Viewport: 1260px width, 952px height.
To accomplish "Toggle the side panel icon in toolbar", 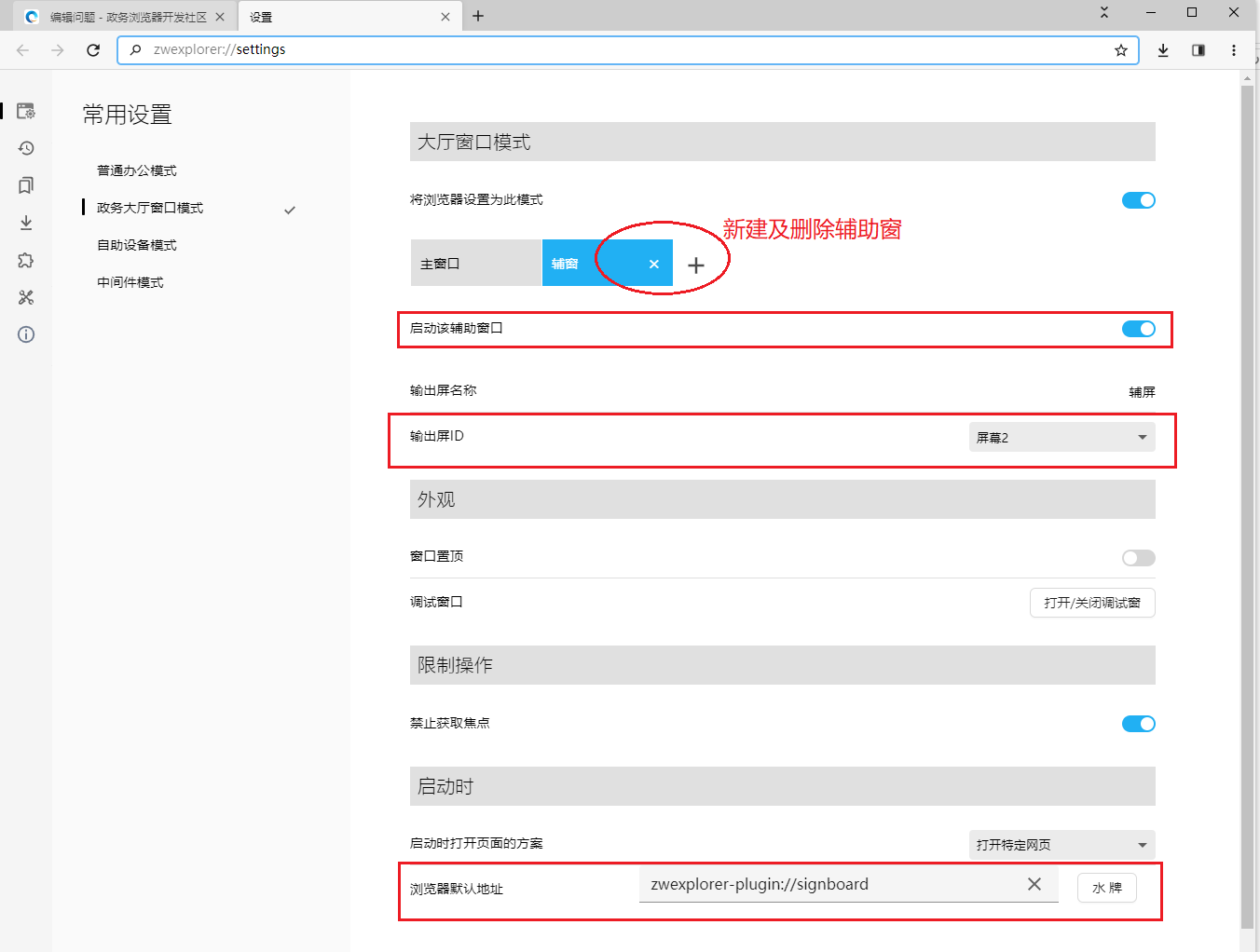I will [1198, 50].
